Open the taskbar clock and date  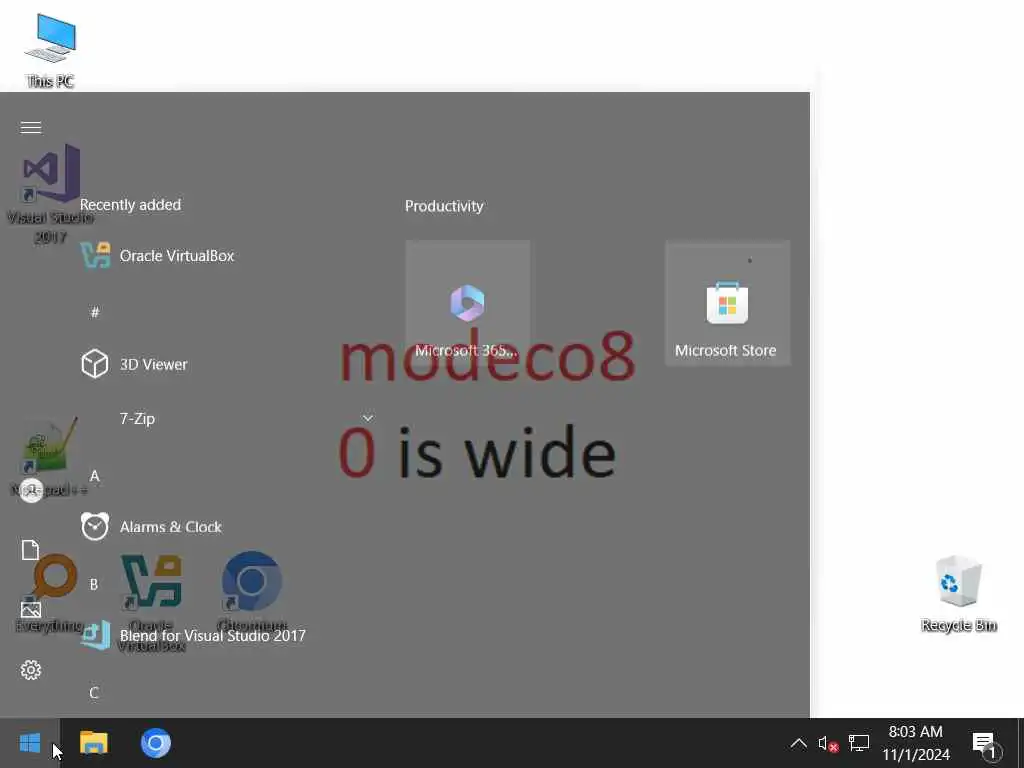(916, 743)
